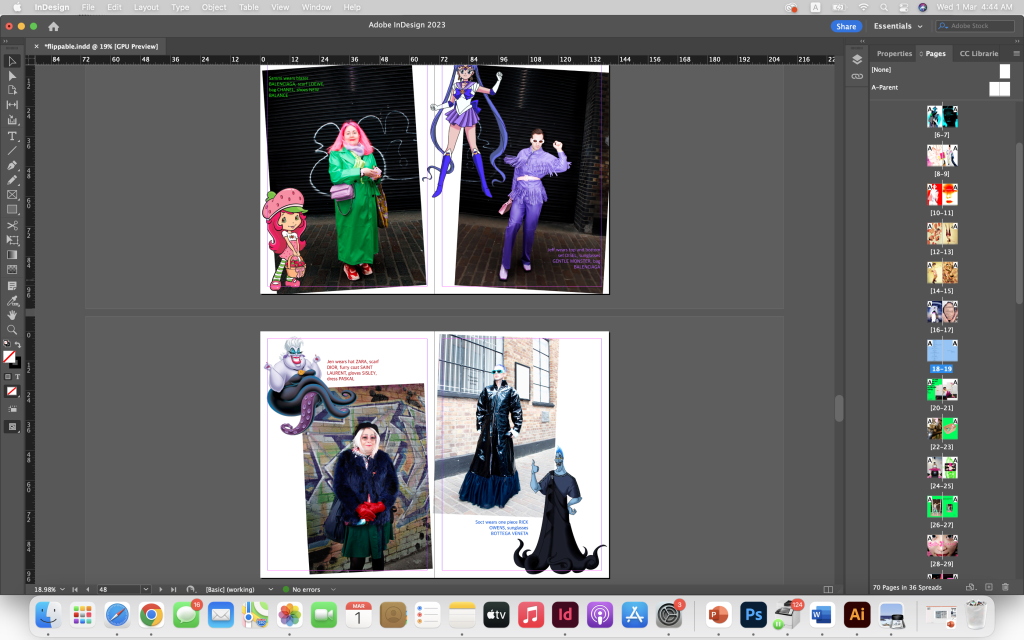Screen dimensions: 1024x640
Task: Select the Gap tool
Action: (x=12, y=104)
